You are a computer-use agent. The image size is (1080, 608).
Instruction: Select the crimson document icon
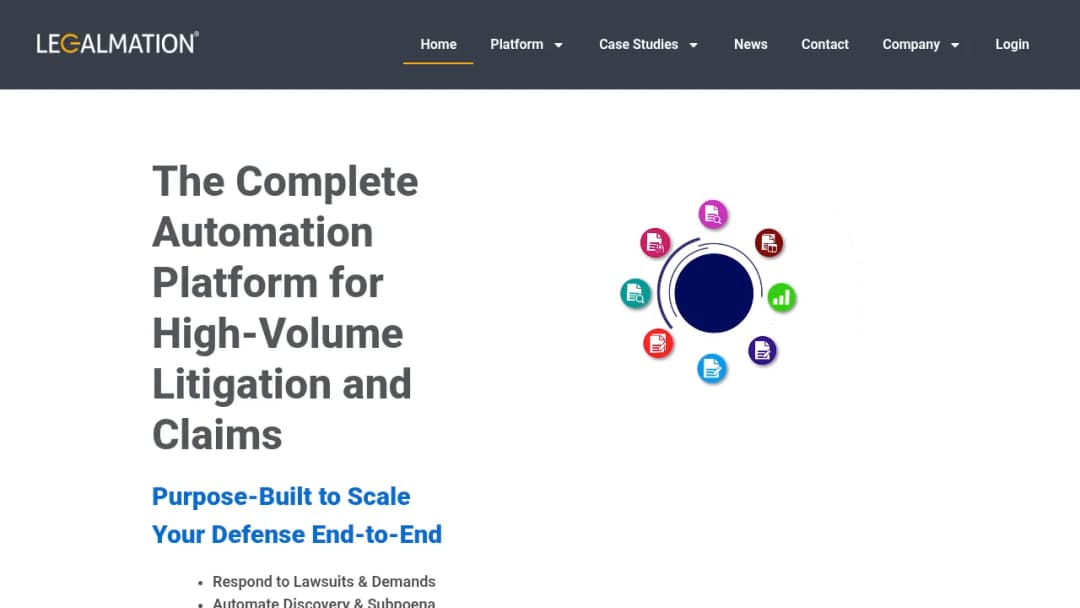tap(655, 242)
